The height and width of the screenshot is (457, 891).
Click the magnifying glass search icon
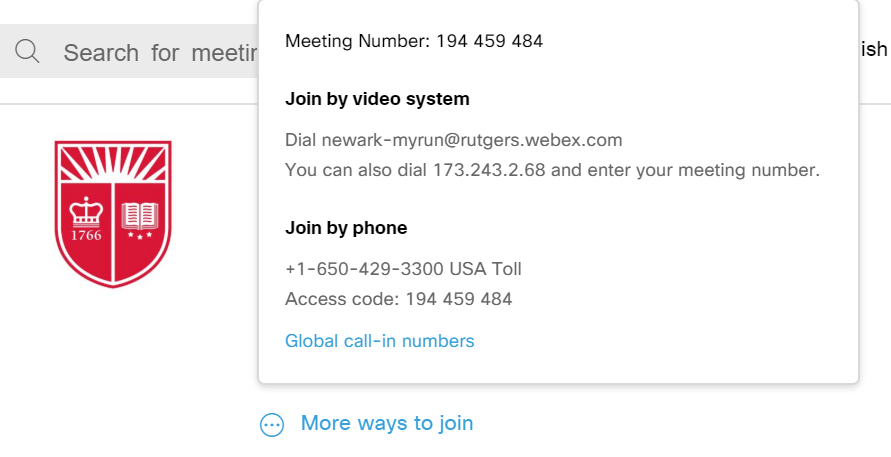(27, 51)
